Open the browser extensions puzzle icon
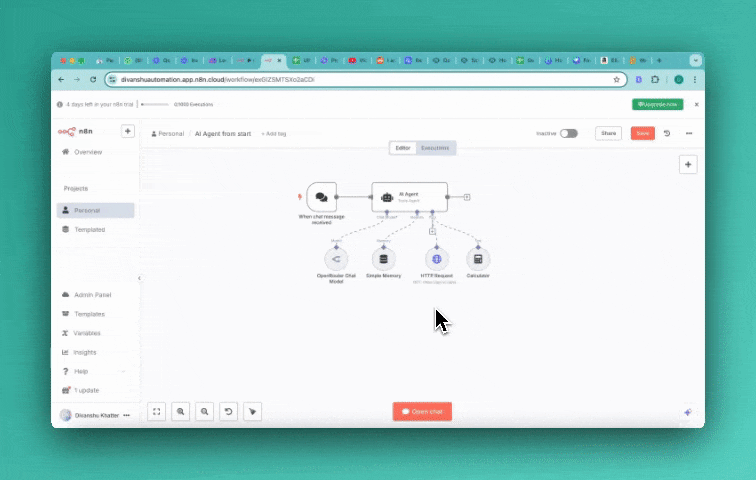756x480 pixels. click(x=655, y=80)
